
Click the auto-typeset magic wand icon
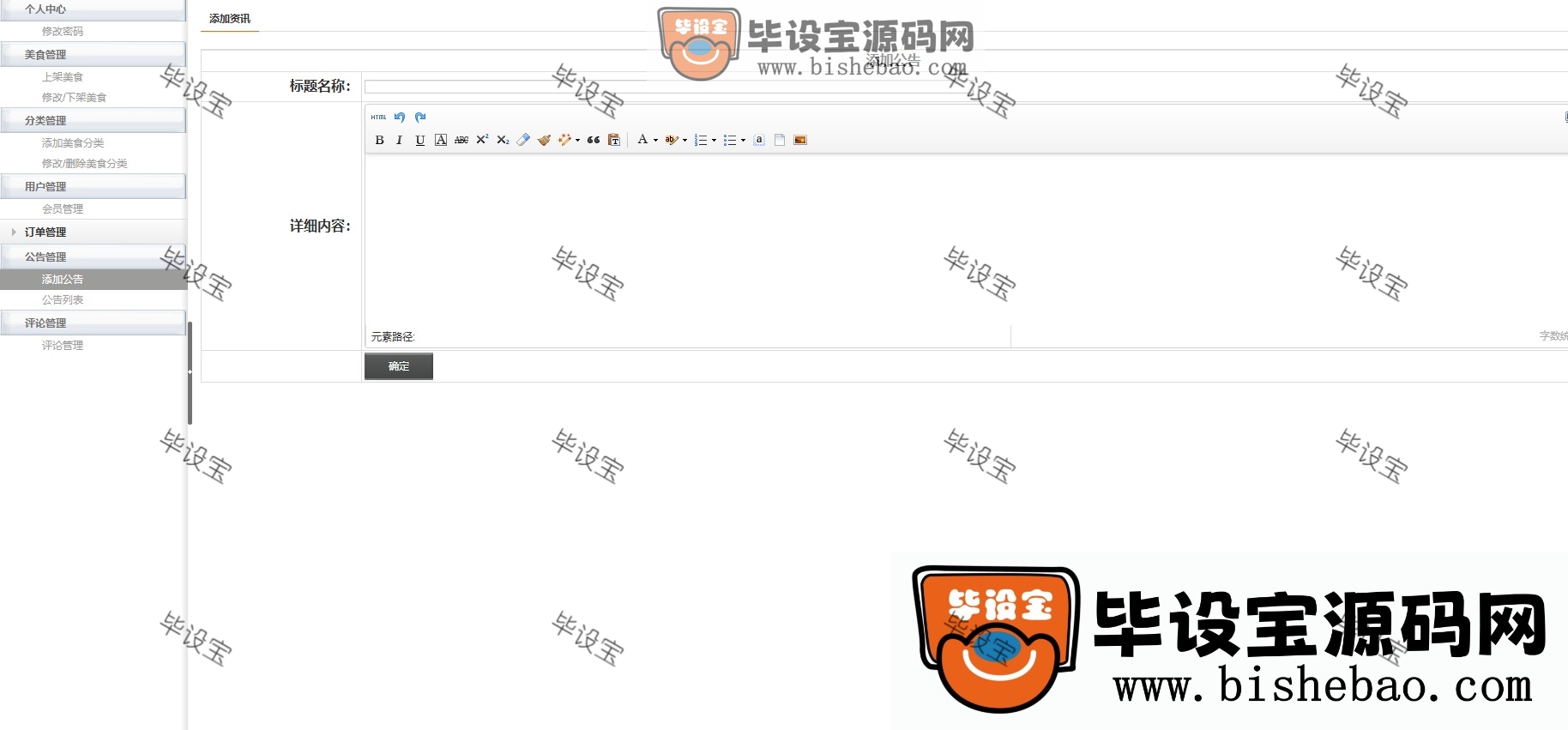(x=564, y=140)
